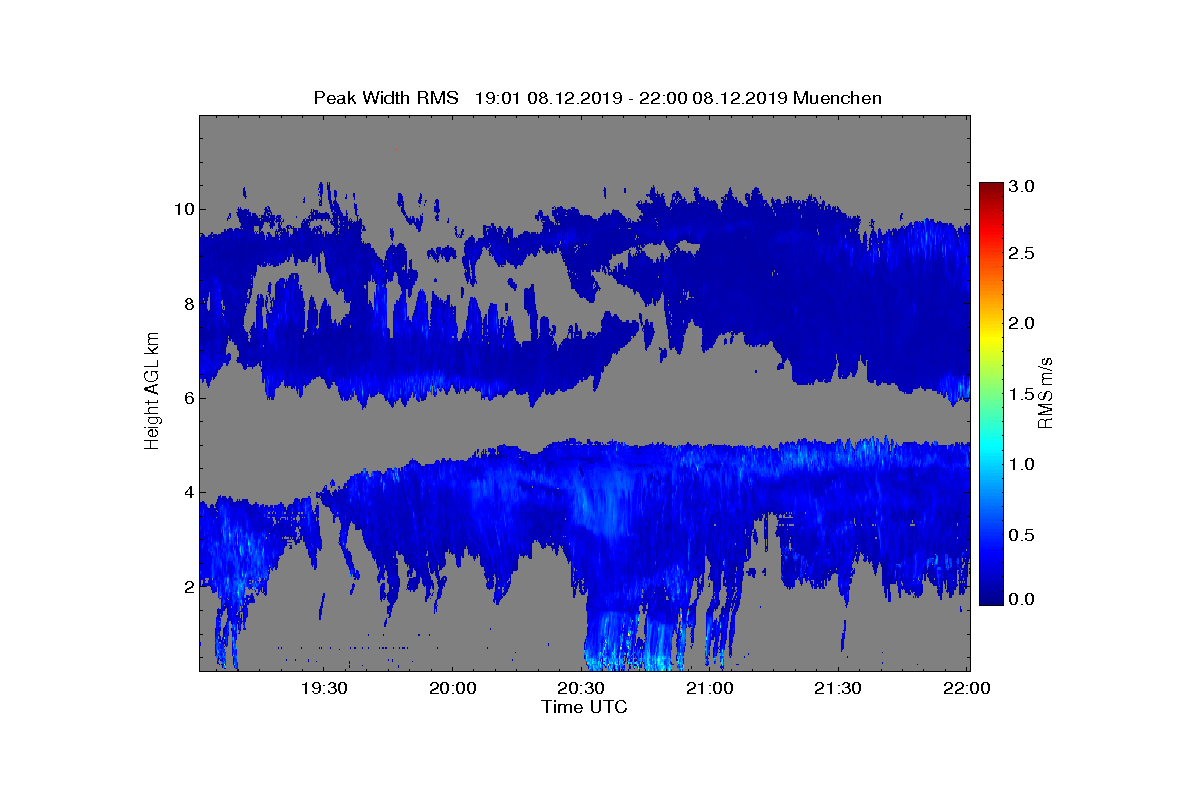Click the colorbar value 2.5

(1020, 254)
